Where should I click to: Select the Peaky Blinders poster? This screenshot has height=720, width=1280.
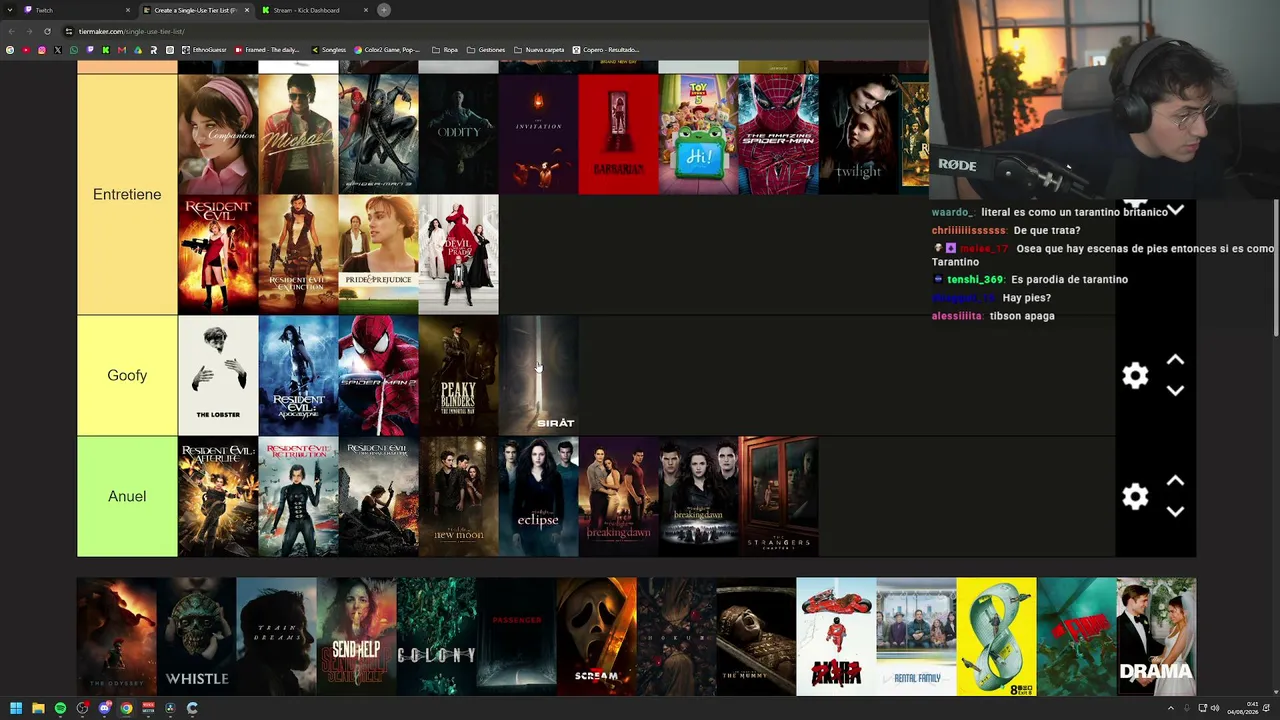tap(458, 376)
